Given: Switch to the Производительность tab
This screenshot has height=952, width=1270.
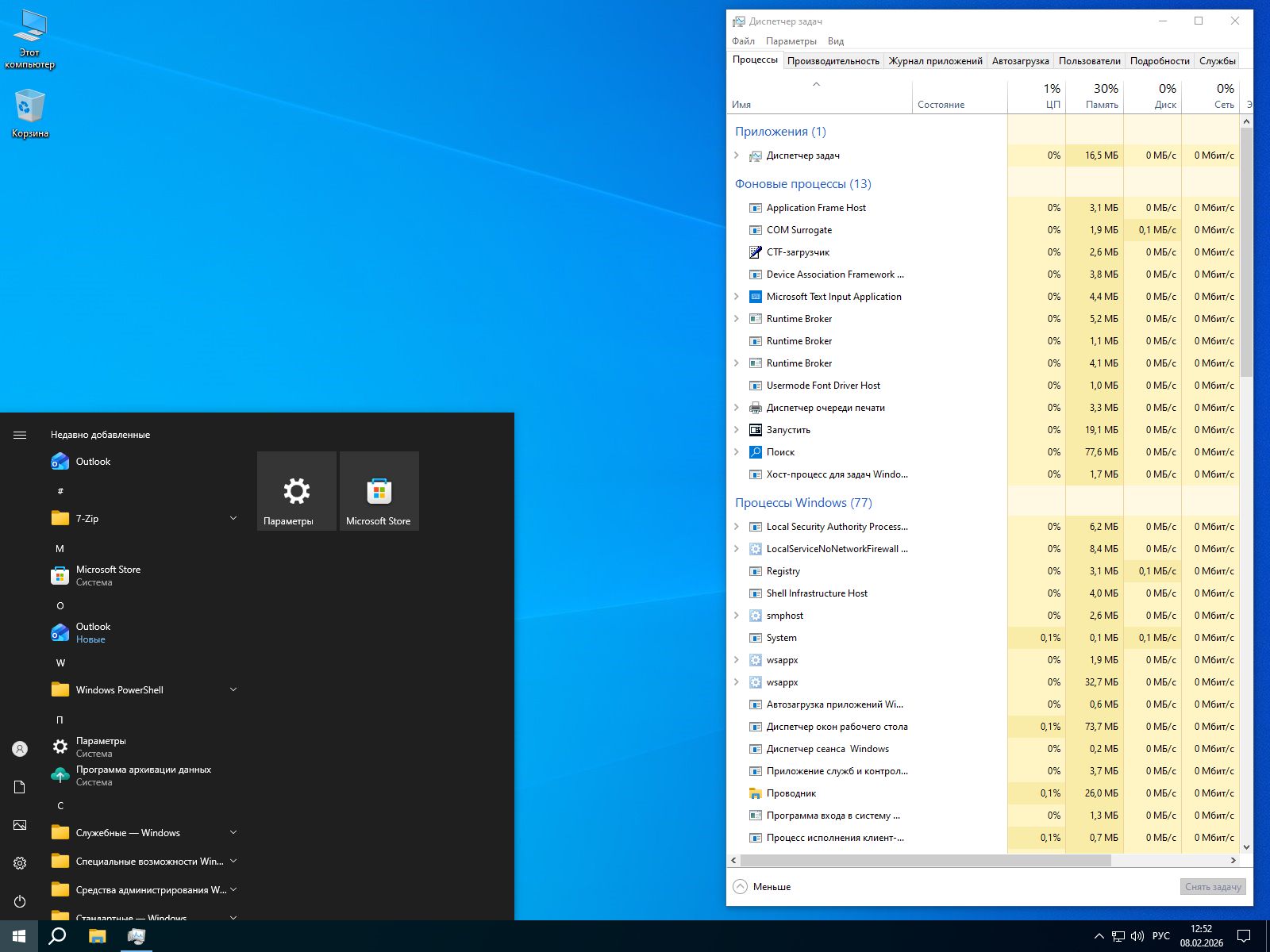Looking at the screenshot, I should (833, 61).
